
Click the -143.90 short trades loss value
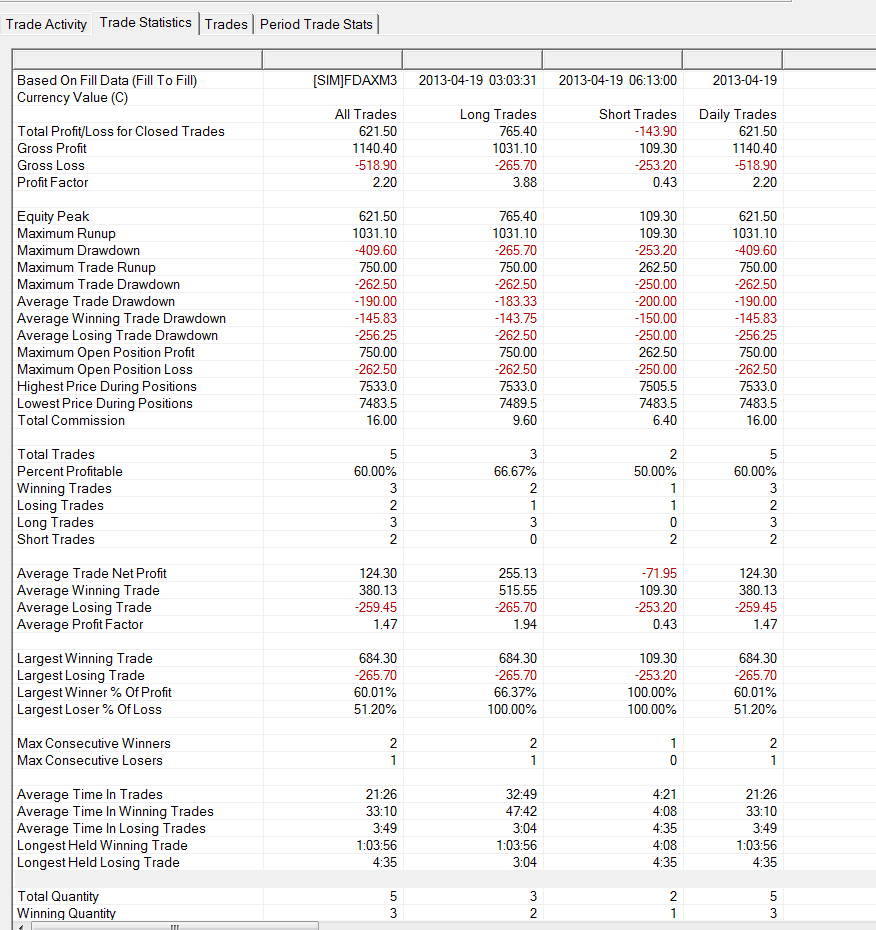click(655, 132)
